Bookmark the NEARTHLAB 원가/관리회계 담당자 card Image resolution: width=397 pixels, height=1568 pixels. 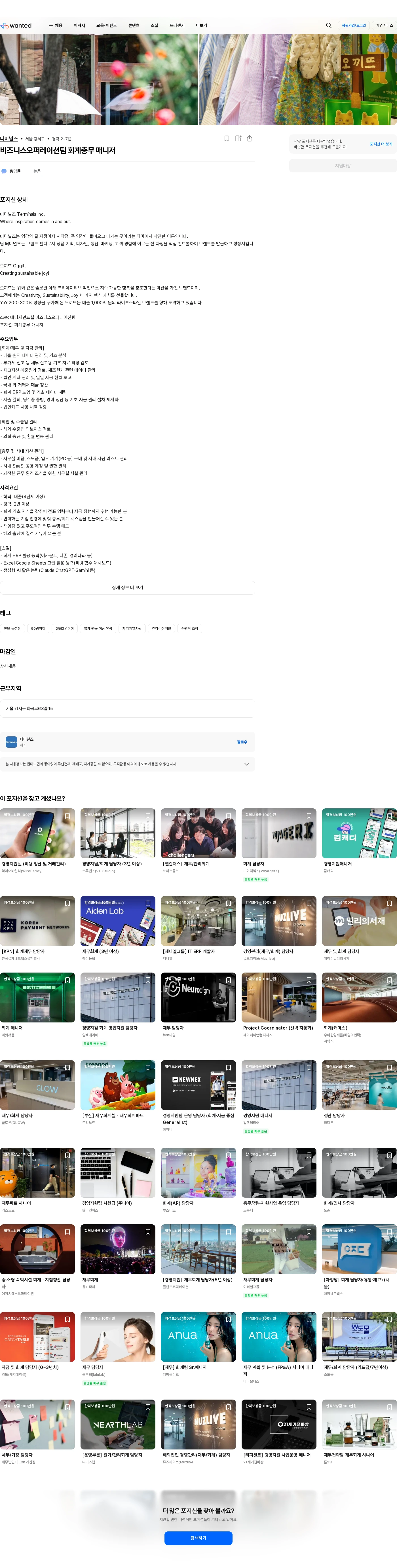pos(148,1407)
